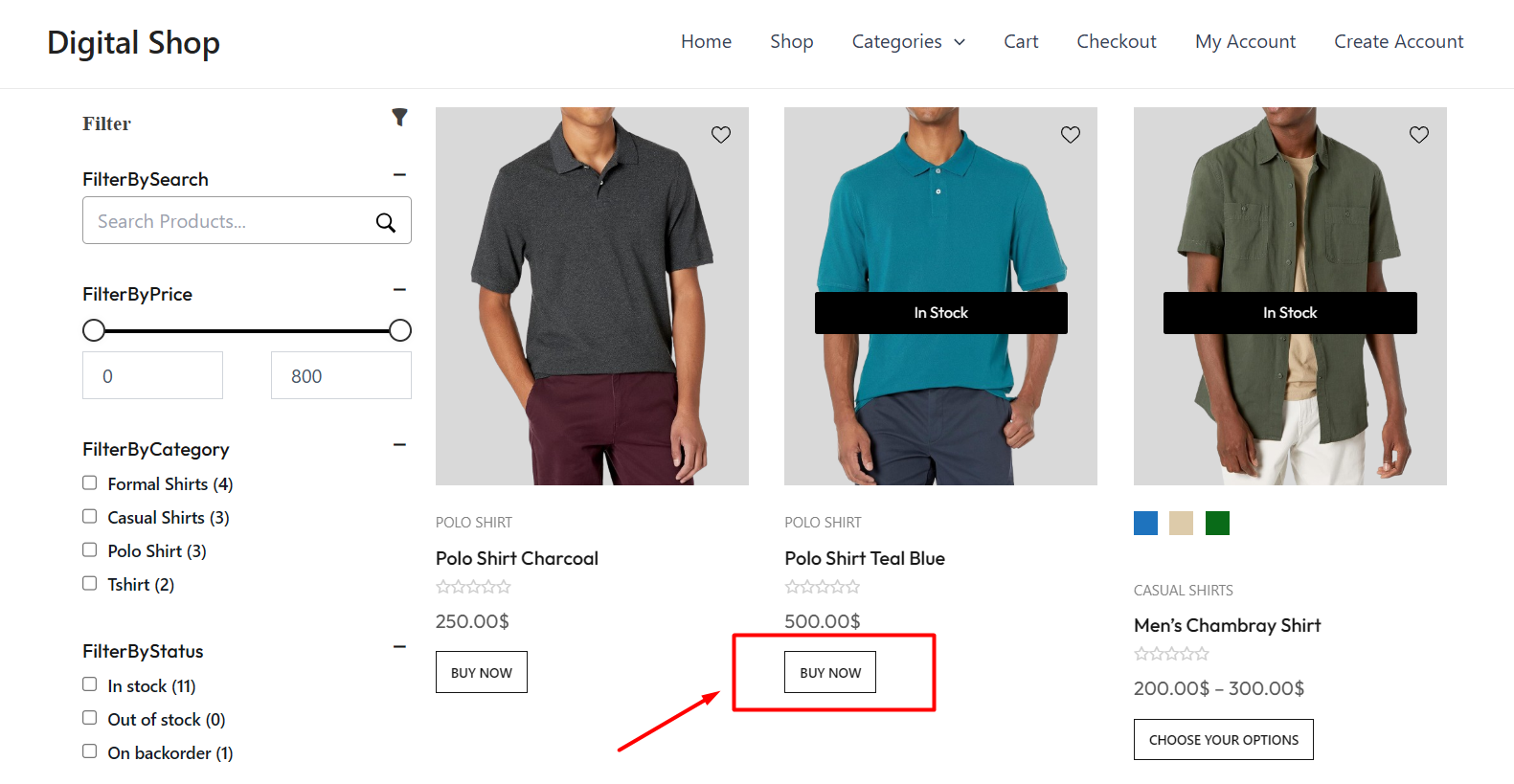Click the star rating under Men's Chambray Shirt
This screenshot has height=784, width=1514.
[1171, 653]
